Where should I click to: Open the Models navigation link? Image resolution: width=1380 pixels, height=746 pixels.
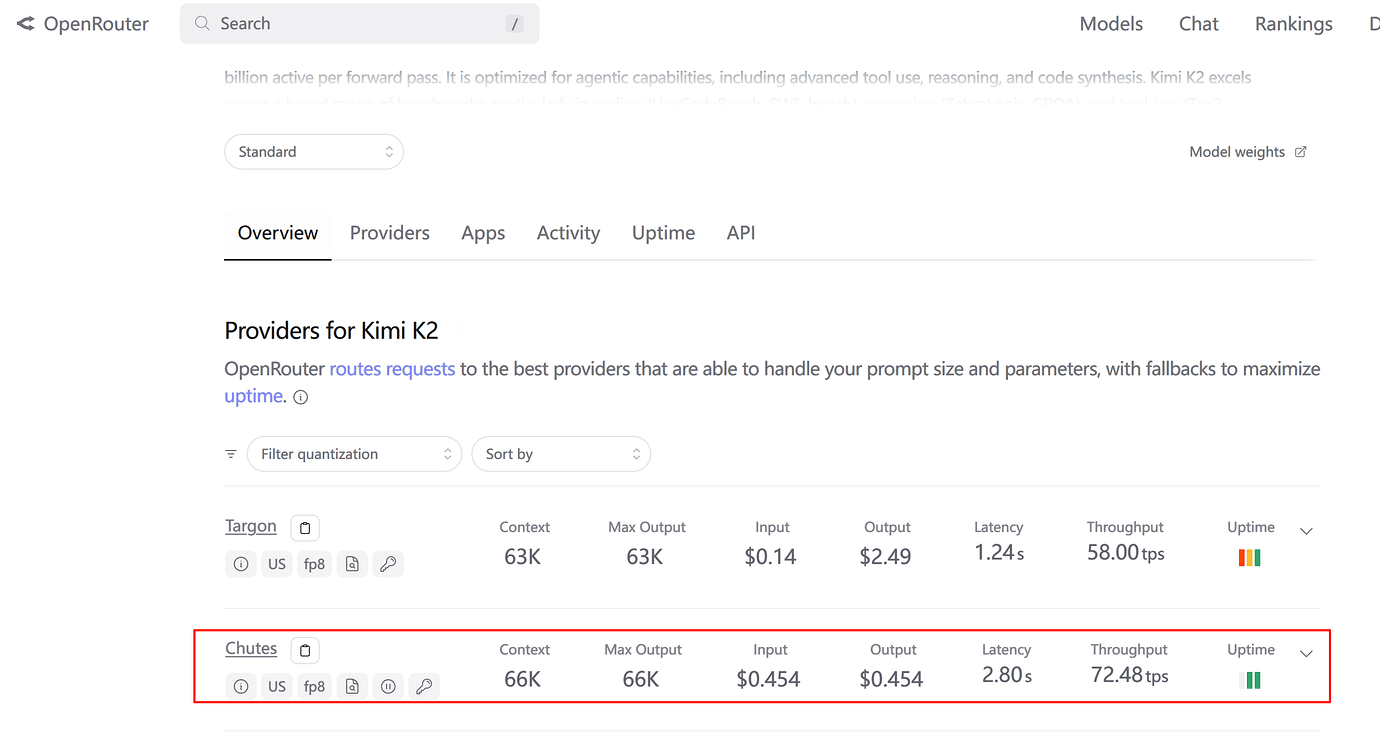[1111, 24]
